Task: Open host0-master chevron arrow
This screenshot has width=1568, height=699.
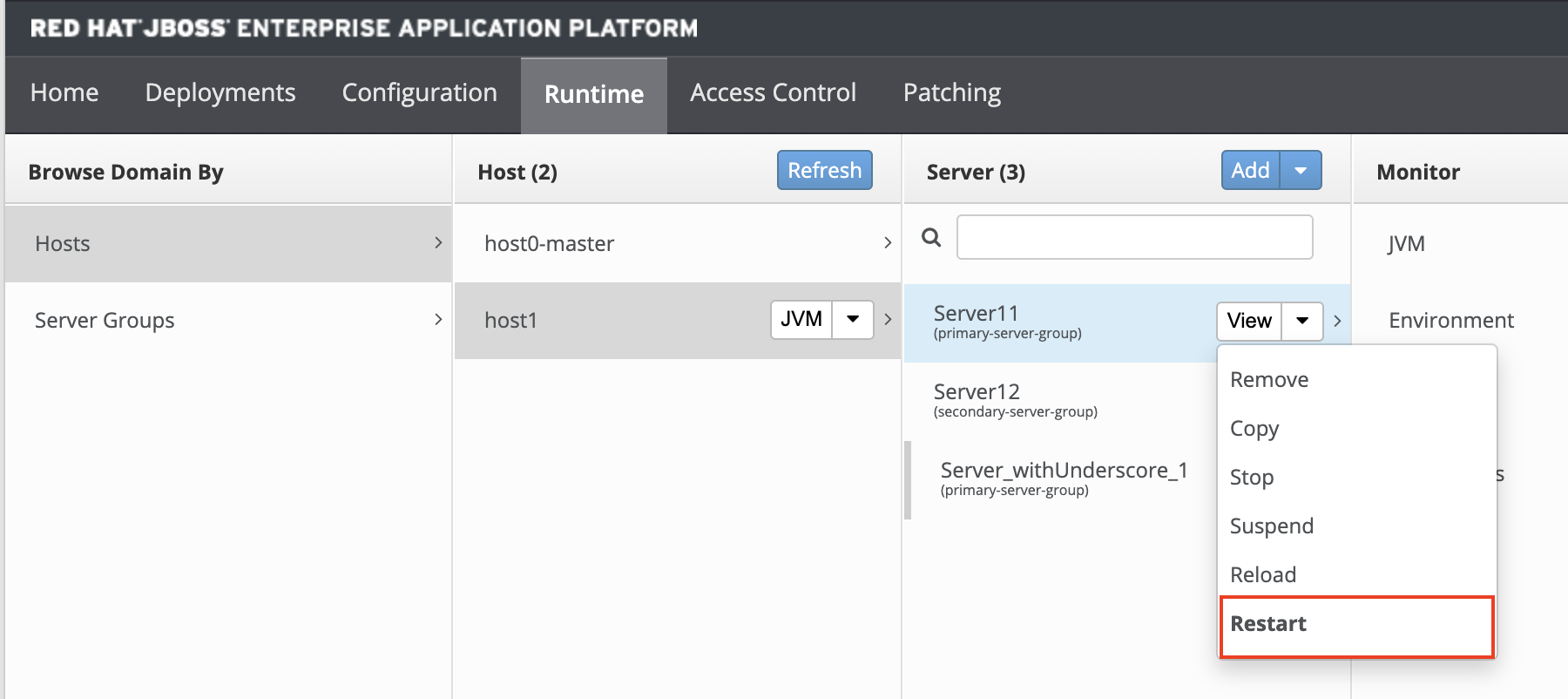Action: [x=888, y=243]
